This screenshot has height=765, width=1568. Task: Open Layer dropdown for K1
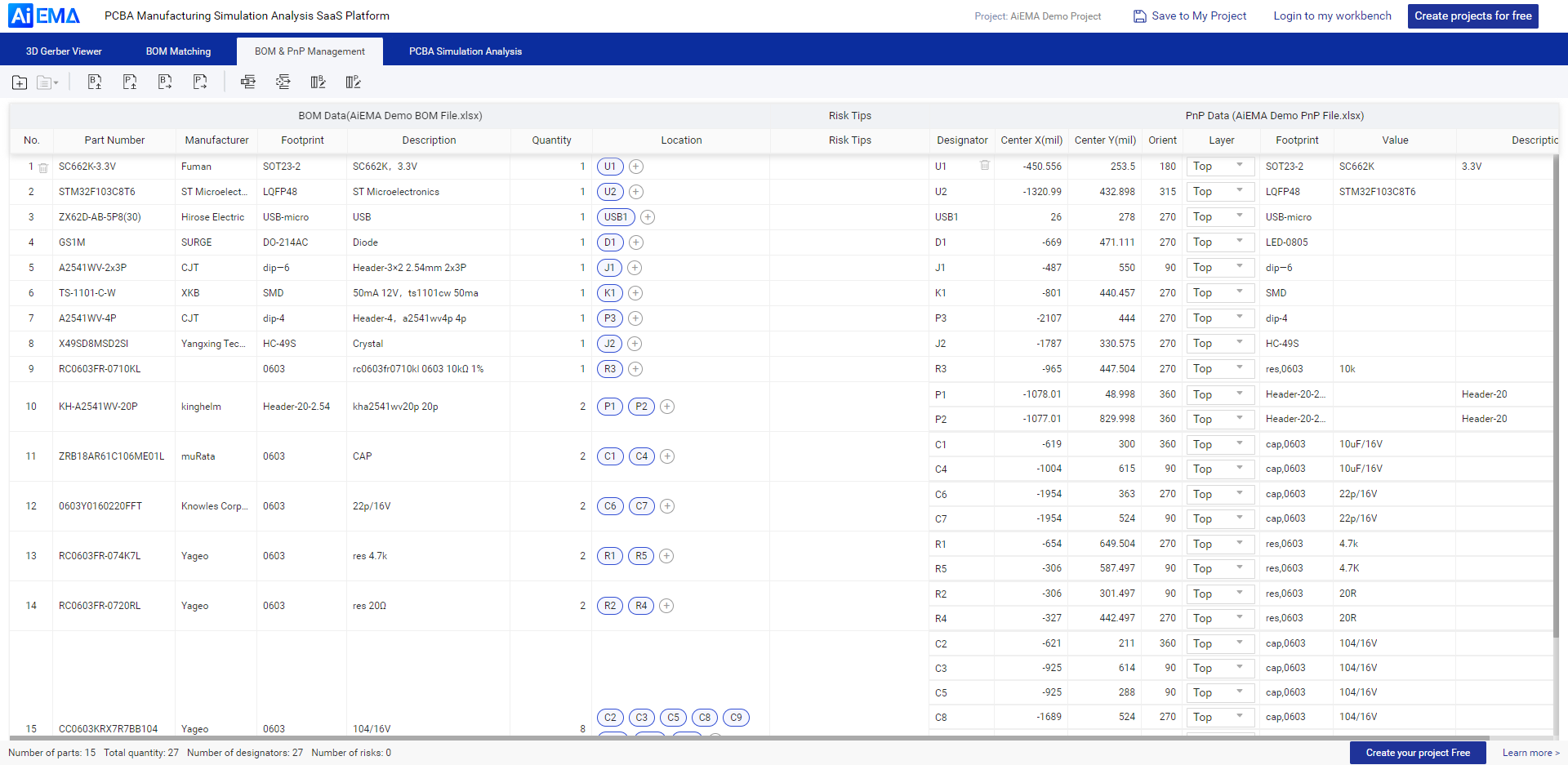(1219, 292)
